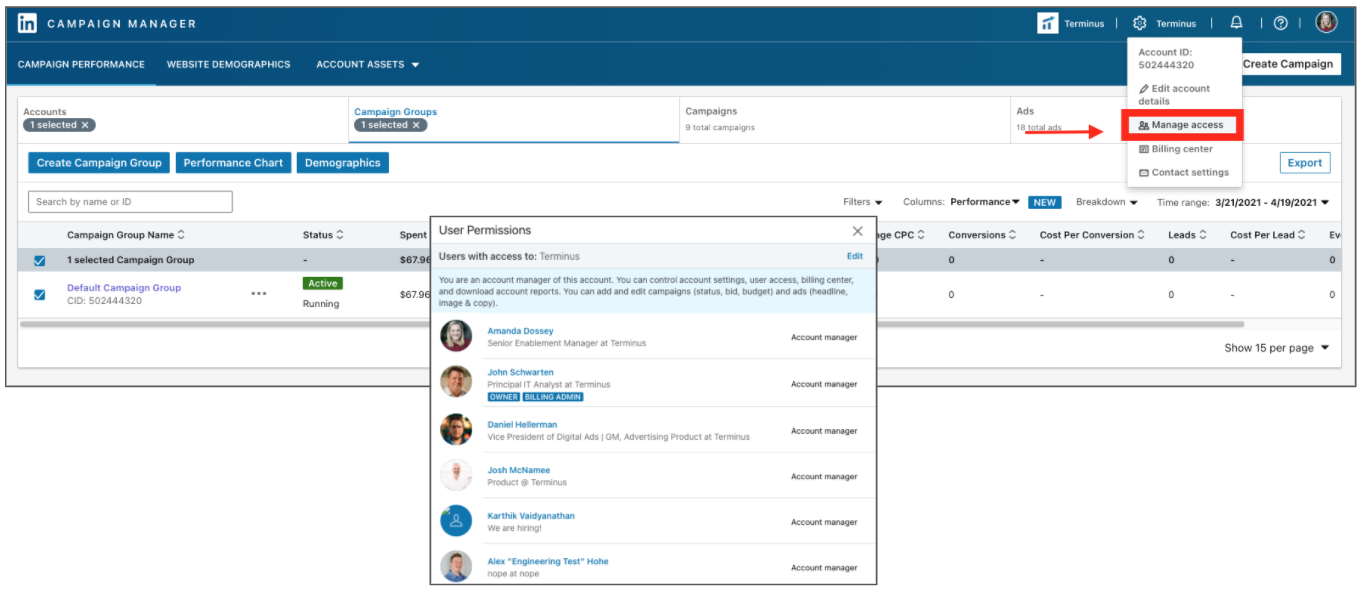Image resolution: width=1366 pixels, height=592 pixels.
Task: Change the 'Show 15 per page' dropdown
Action: tap(1277, 348)
